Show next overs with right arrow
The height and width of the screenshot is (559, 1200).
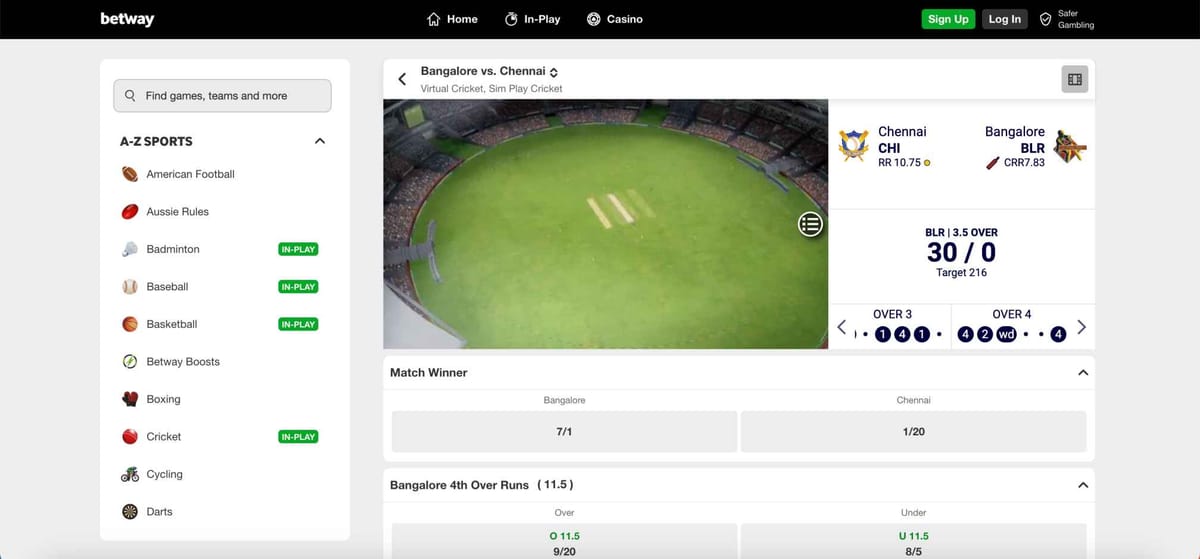pos(1081,327)
